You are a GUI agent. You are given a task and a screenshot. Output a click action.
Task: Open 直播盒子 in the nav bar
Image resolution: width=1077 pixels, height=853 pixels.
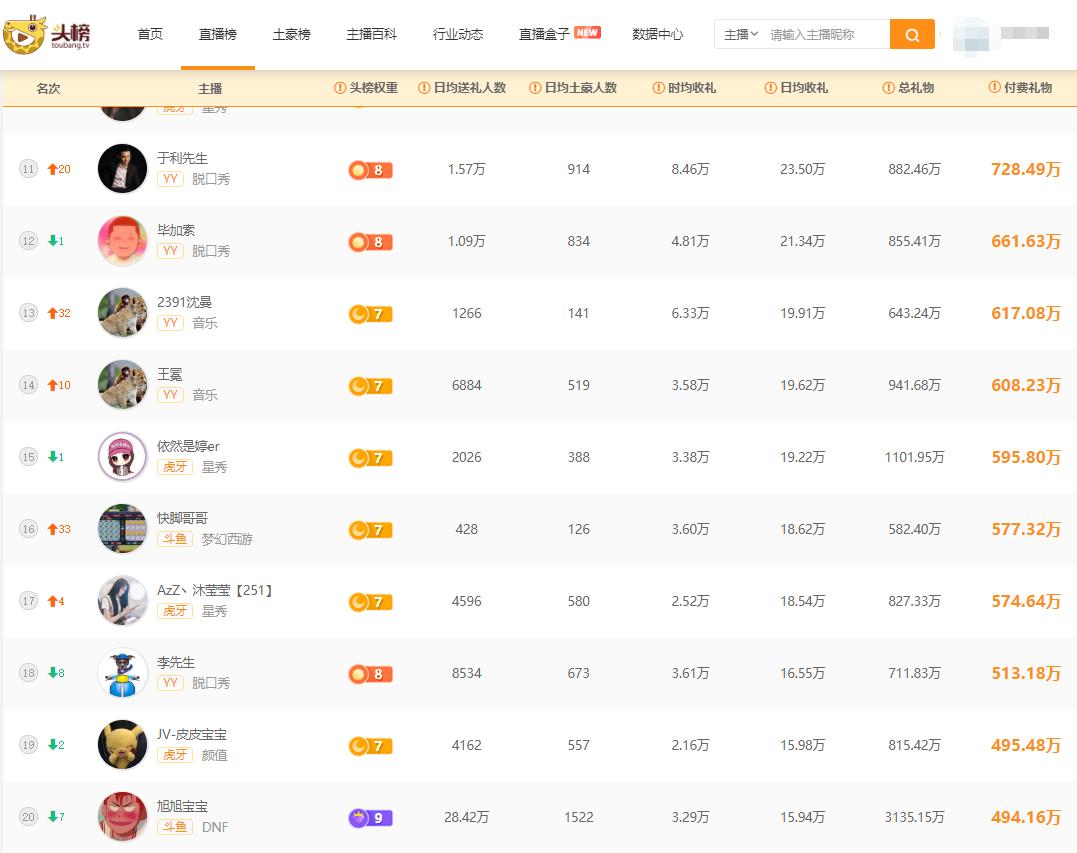pos(544,34)
